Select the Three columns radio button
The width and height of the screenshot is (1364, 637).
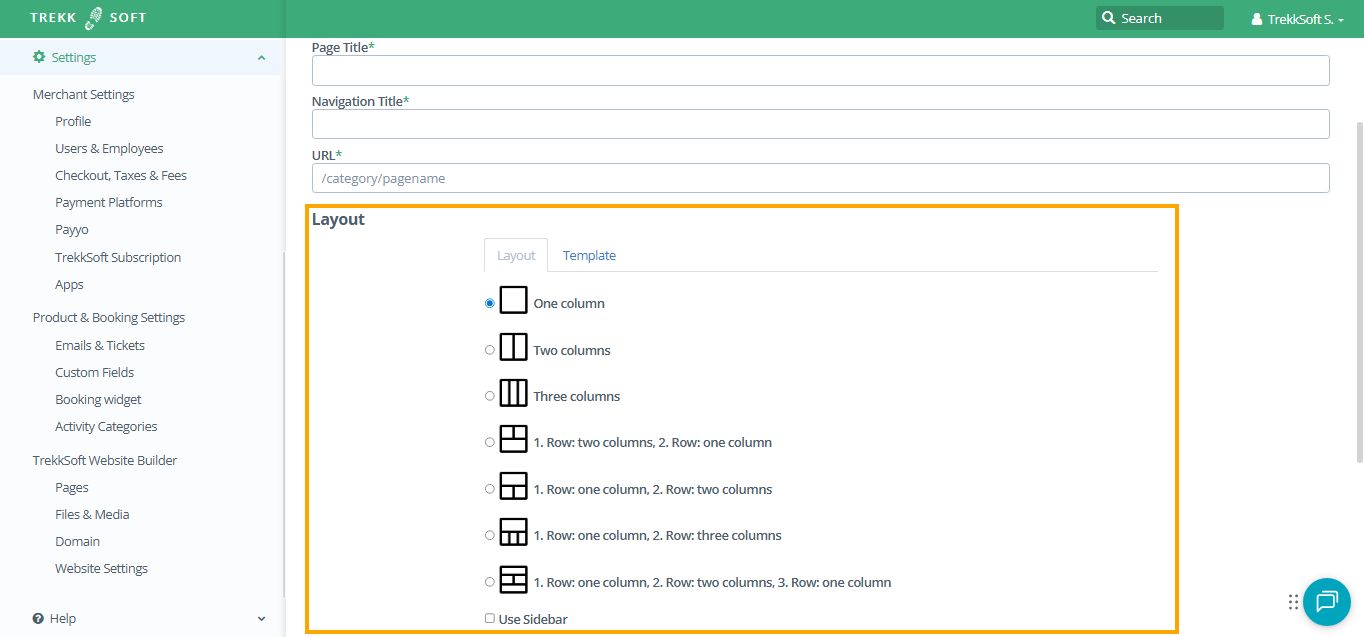(x=490, y=396)
